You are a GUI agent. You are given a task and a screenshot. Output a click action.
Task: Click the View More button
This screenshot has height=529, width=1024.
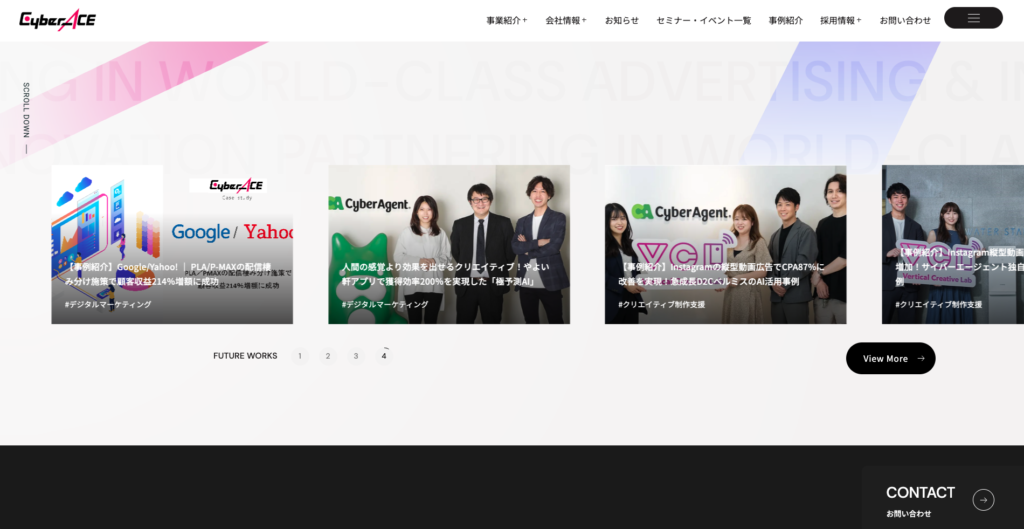(x=891, y=359)
